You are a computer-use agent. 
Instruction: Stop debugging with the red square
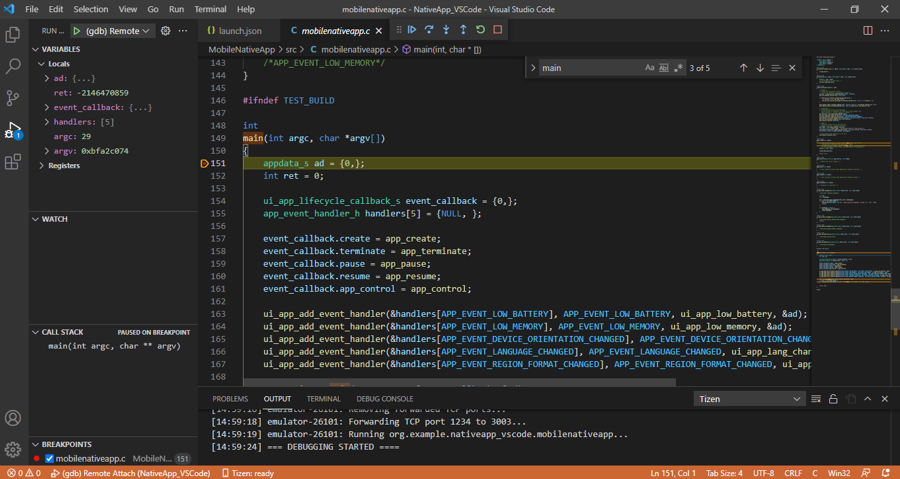497,30
